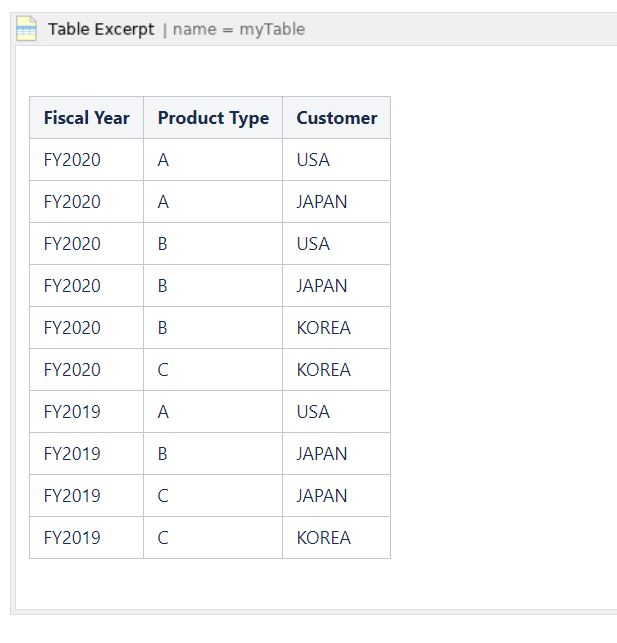Click FY2020 in the C, KOREA row
The width and height of the screenshot is (617, 643).
pos(72,369)
